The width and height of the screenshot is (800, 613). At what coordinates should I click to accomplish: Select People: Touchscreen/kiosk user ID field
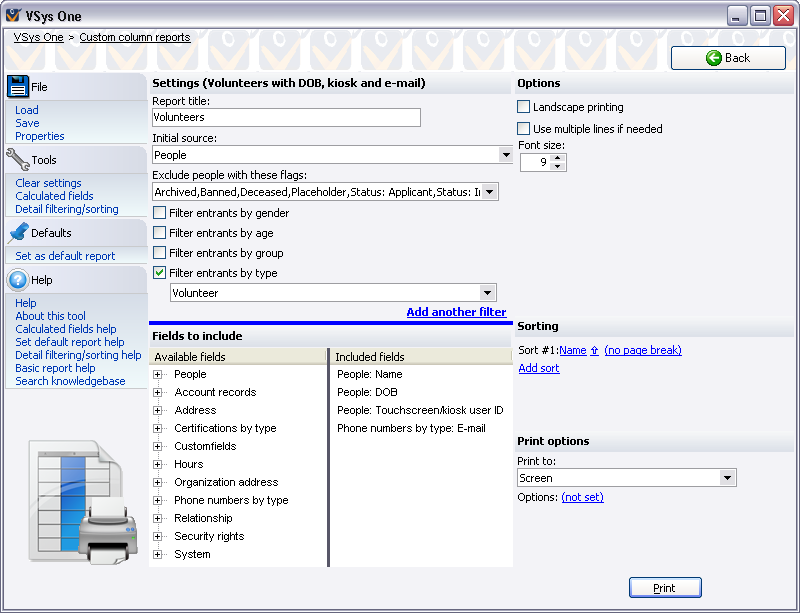click(420, 410)
